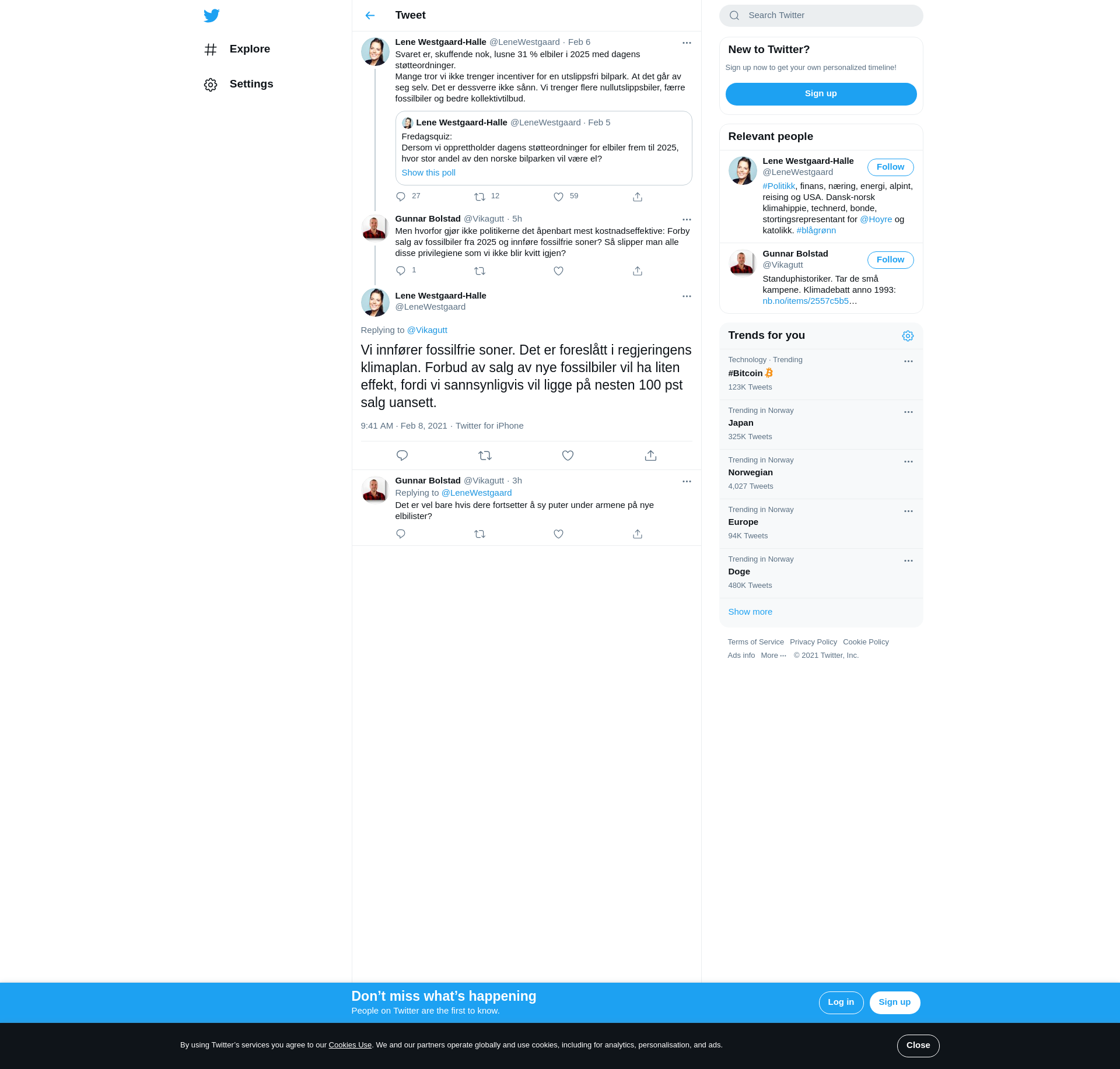1120x1069 pixels.
Task: Share the main fossilfrie soner tweet
Action: click(x=650, y=455)
